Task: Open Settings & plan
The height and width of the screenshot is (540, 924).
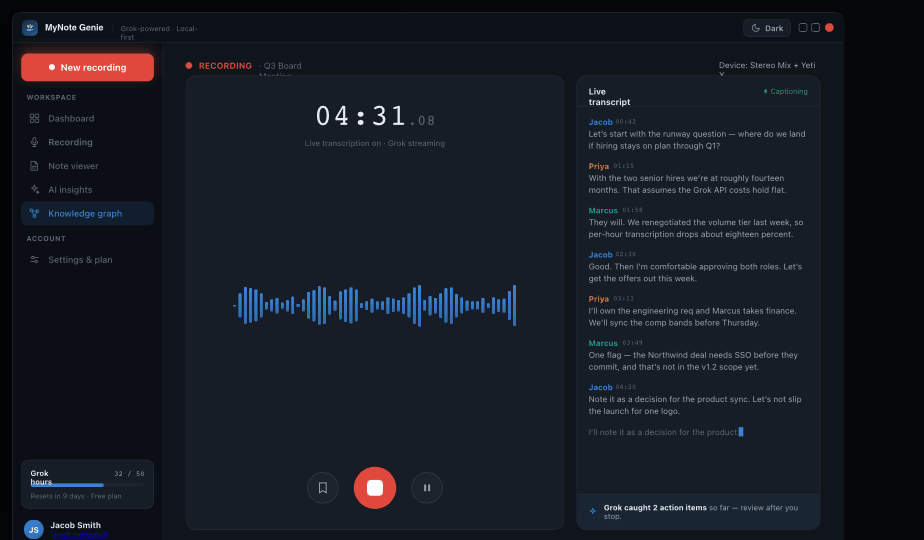Action: click(x=87, y=259)
